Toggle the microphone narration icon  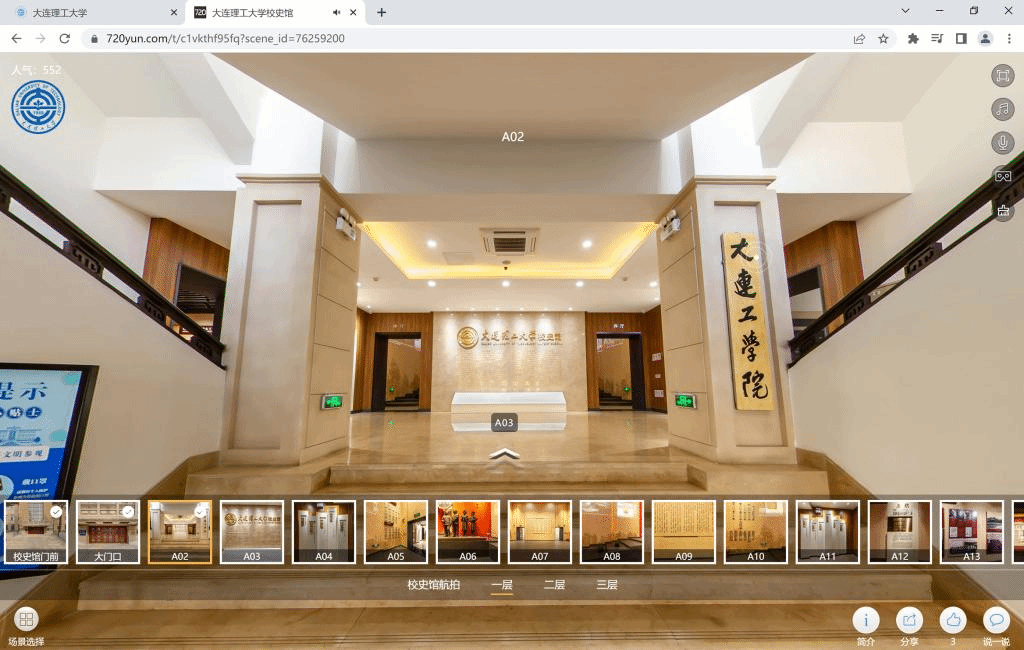click(x=1002, y=143)
